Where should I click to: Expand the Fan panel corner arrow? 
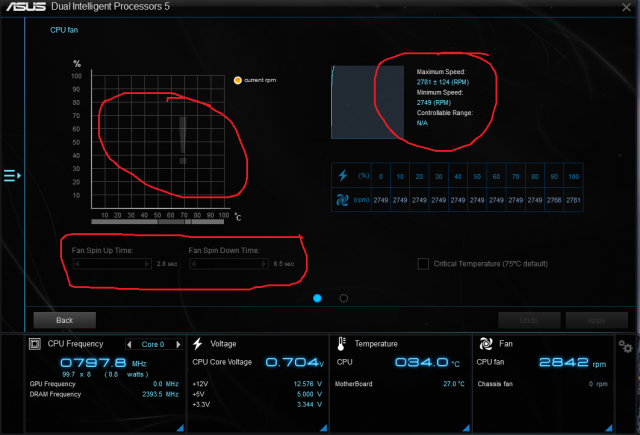609,428
